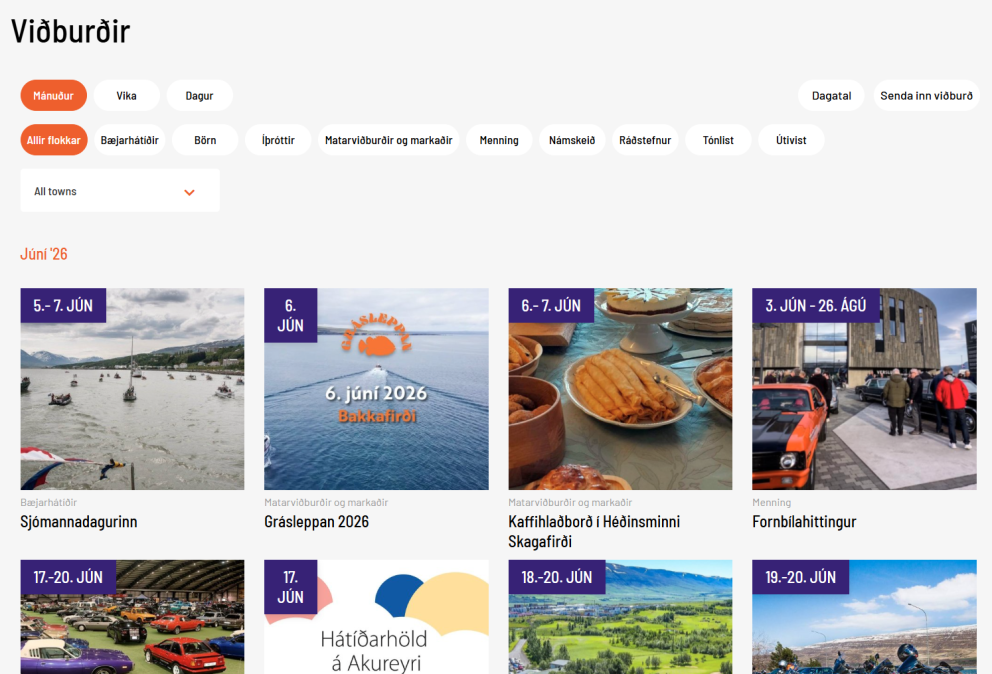Filter events by Tónlist
The height and width of the screenshot is (674, 992).
718,140
